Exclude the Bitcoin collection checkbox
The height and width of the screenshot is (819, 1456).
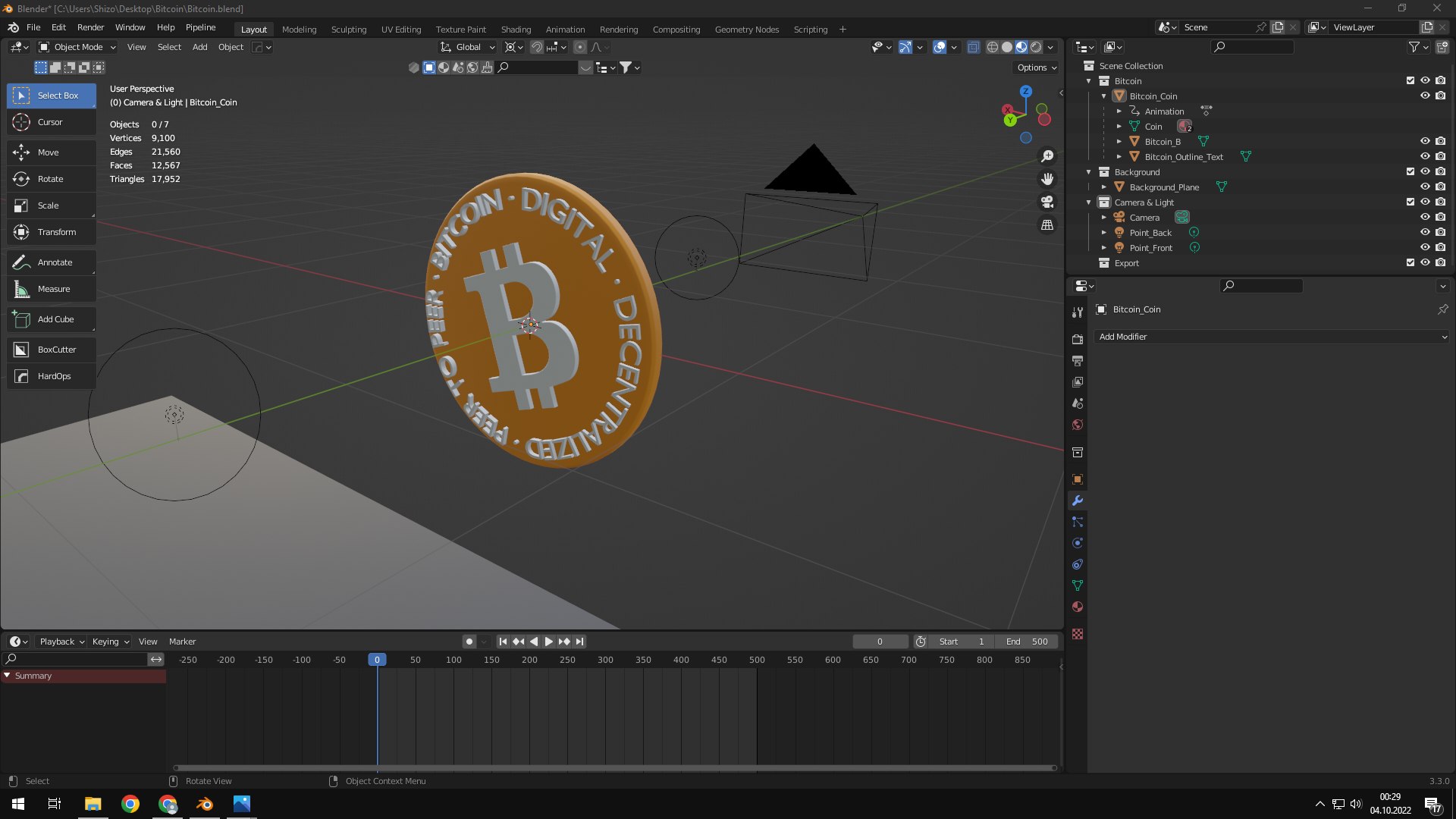(x=1410, y=80)
